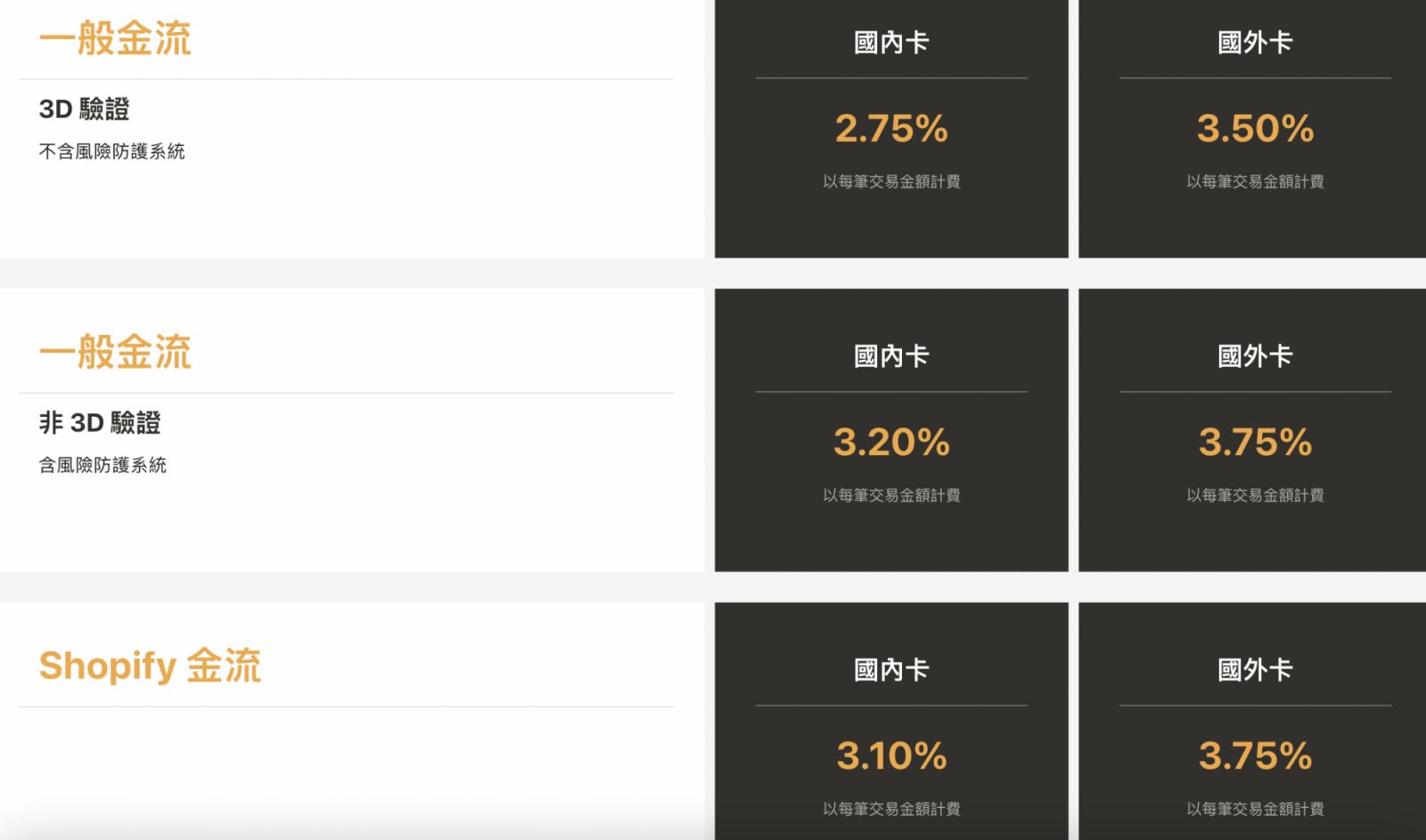Click 3.75% rate in Shopify row
1426x840 pixels.
tap(1255, 756)
